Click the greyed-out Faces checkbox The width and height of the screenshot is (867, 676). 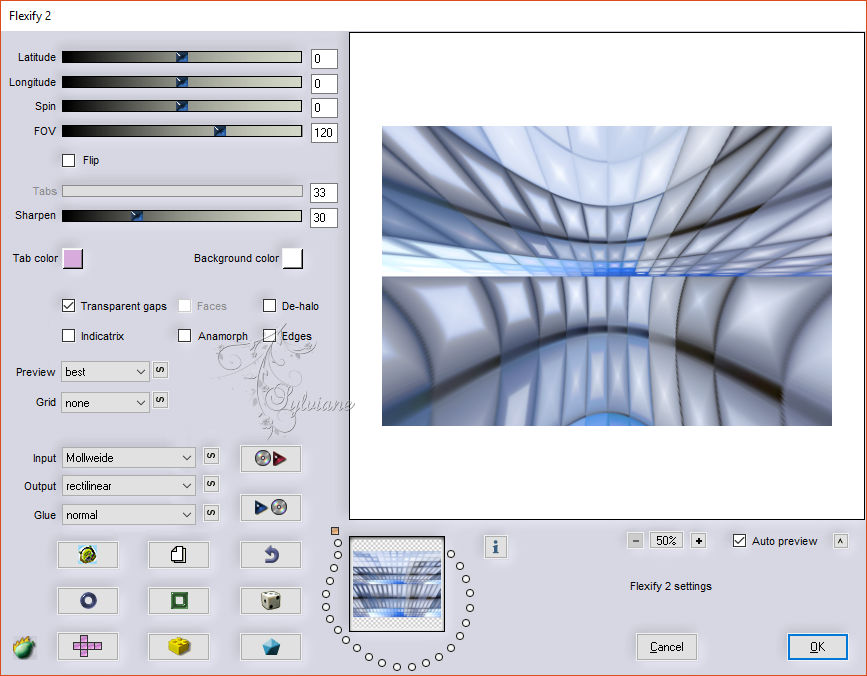185,306
